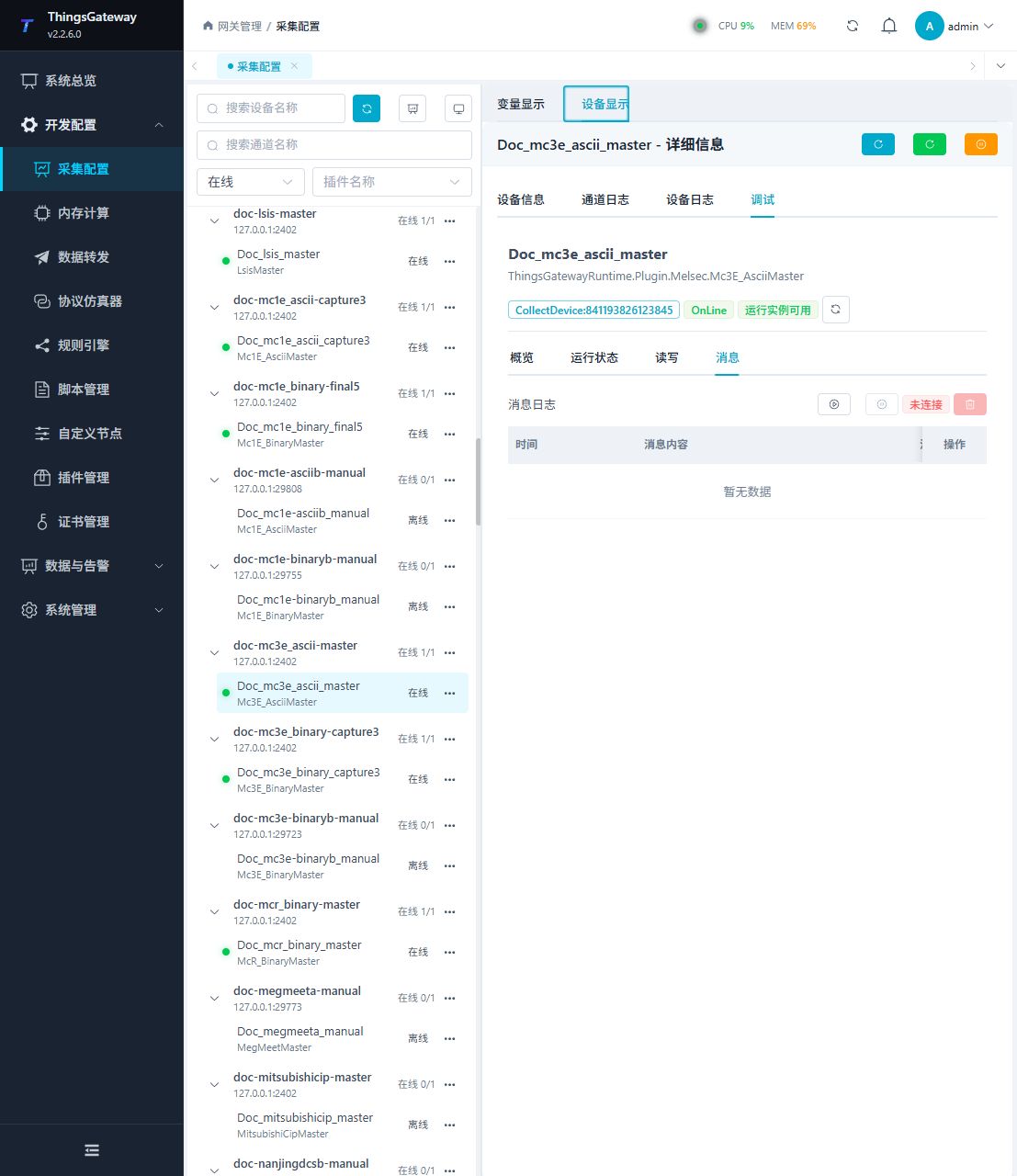Click the blue refresh button in device header

[878, 144]
